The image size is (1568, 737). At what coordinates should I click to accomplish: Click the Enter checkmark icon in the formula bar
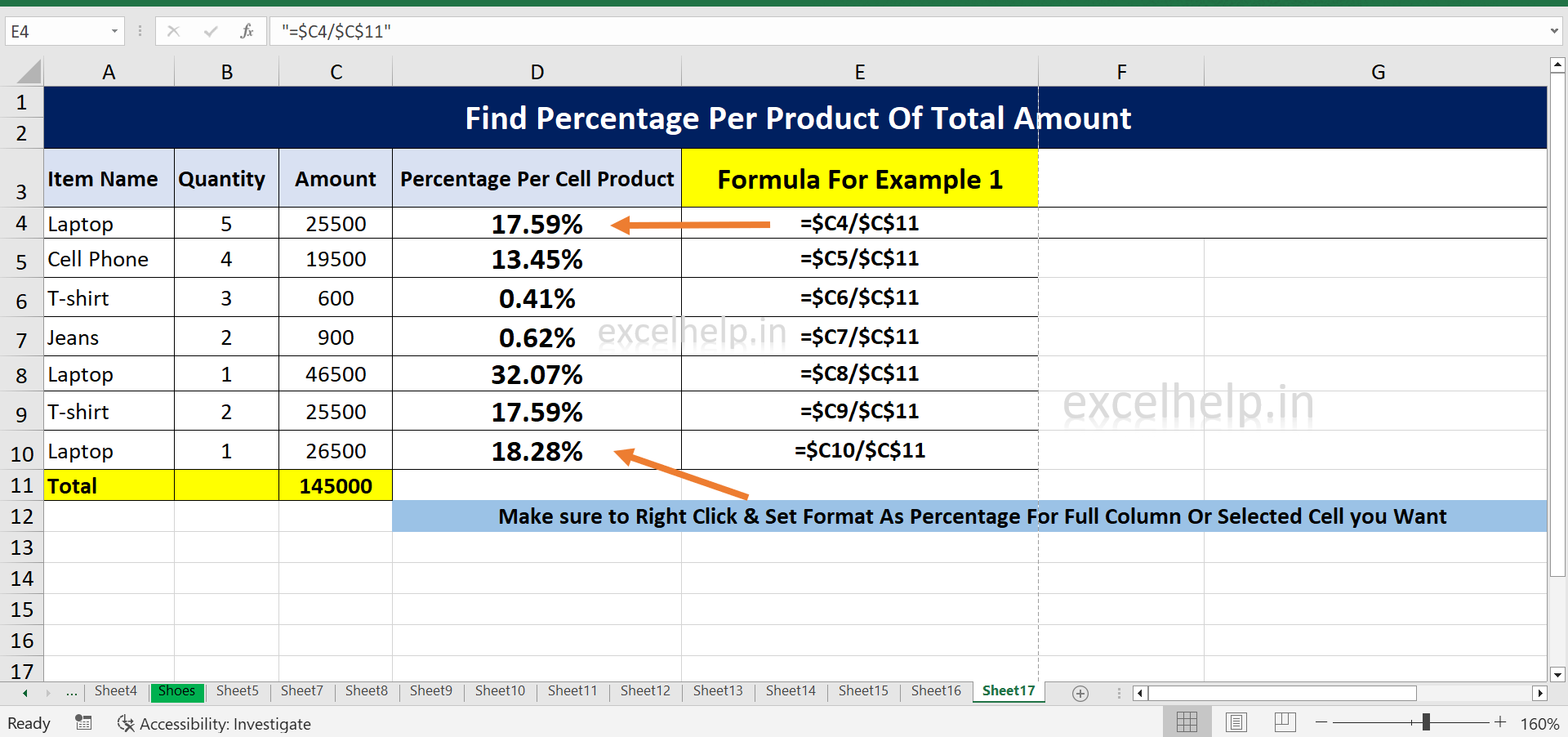pyautogui.click(x=211, y=31)
